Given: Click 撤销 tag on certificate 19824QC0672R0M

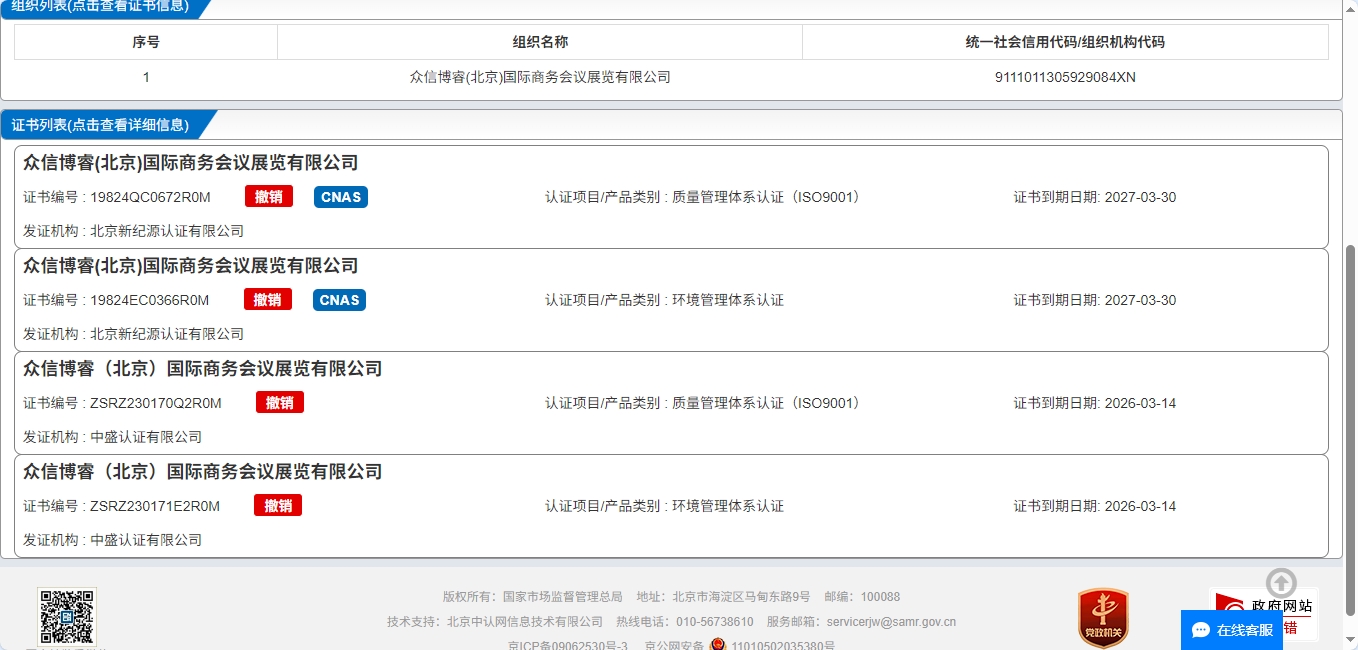Looking at the screenshot, I should [269, 197].
